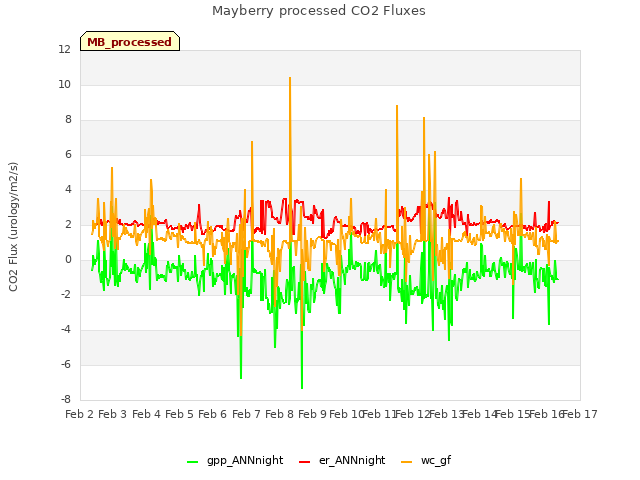Click the Feb 7 x-axis label
The width and height of the screenshot is (640, 480).
point(246,414)
